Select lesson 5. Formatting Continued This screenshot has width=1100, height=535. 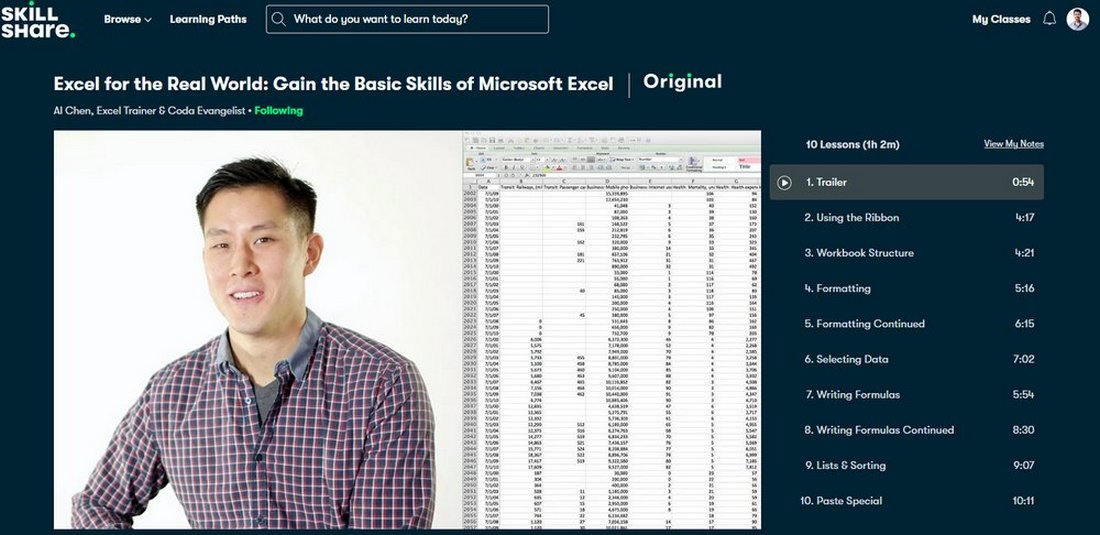[x=906, y=324]
